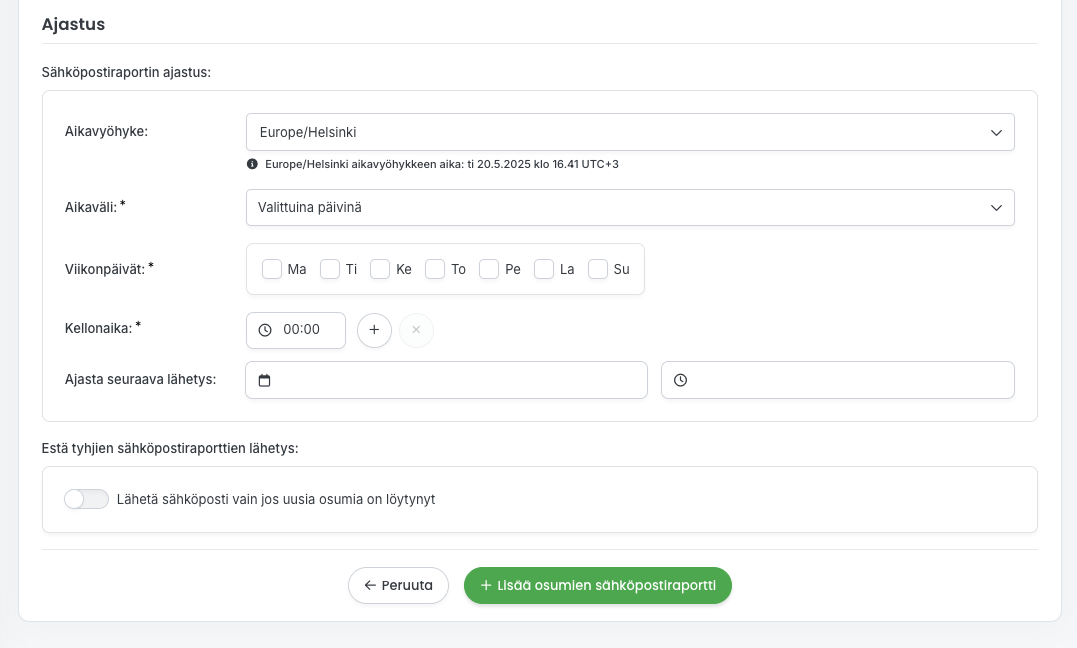Image resolution: width=1077 pixels, height=648 pixels.
Task: Click the calendar icon in next-send date field
Action: [264, 380]
